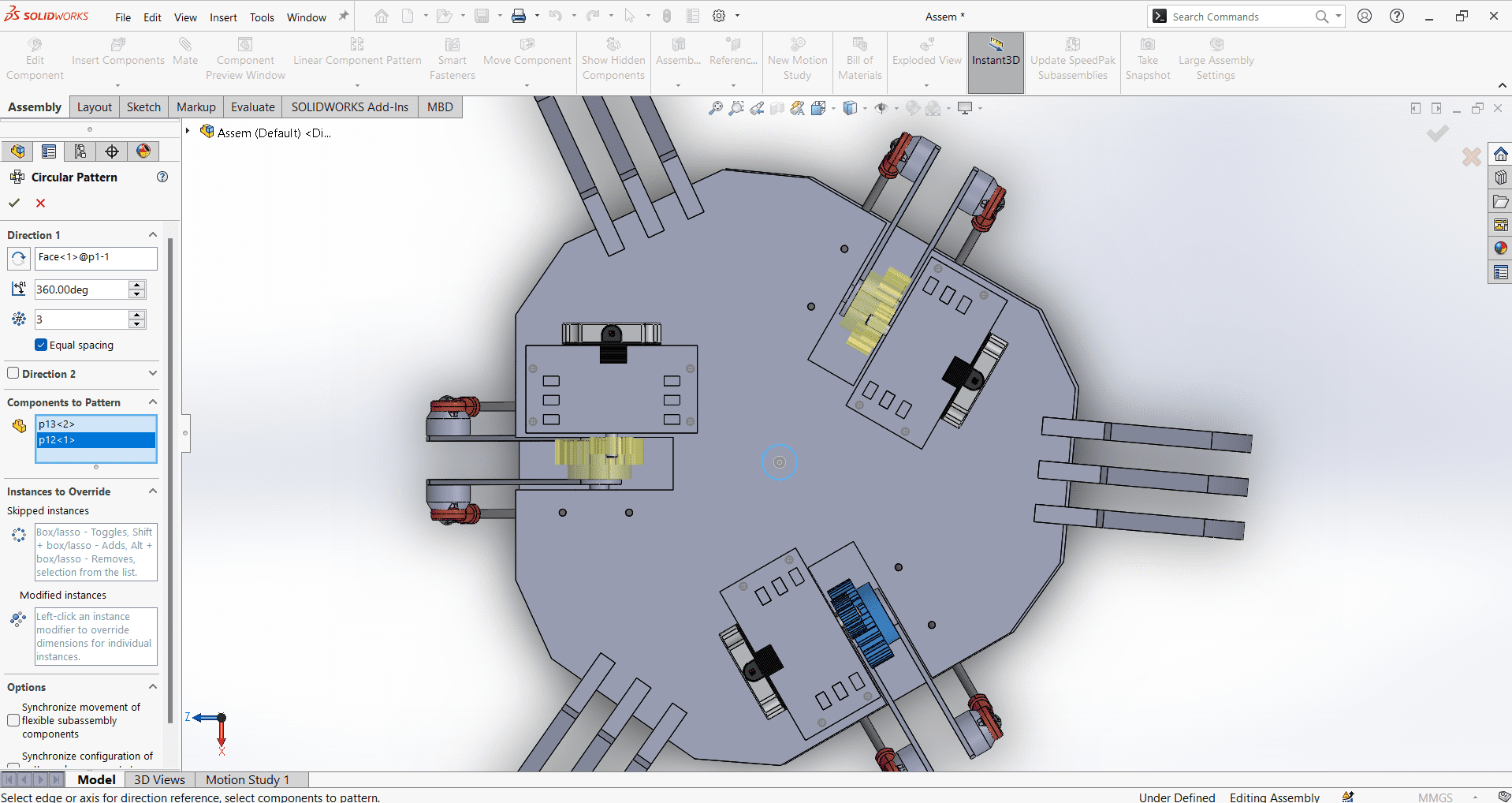Click the Mate tool
Viewport: 1512px width, 803px height.
tap(185, 52)
